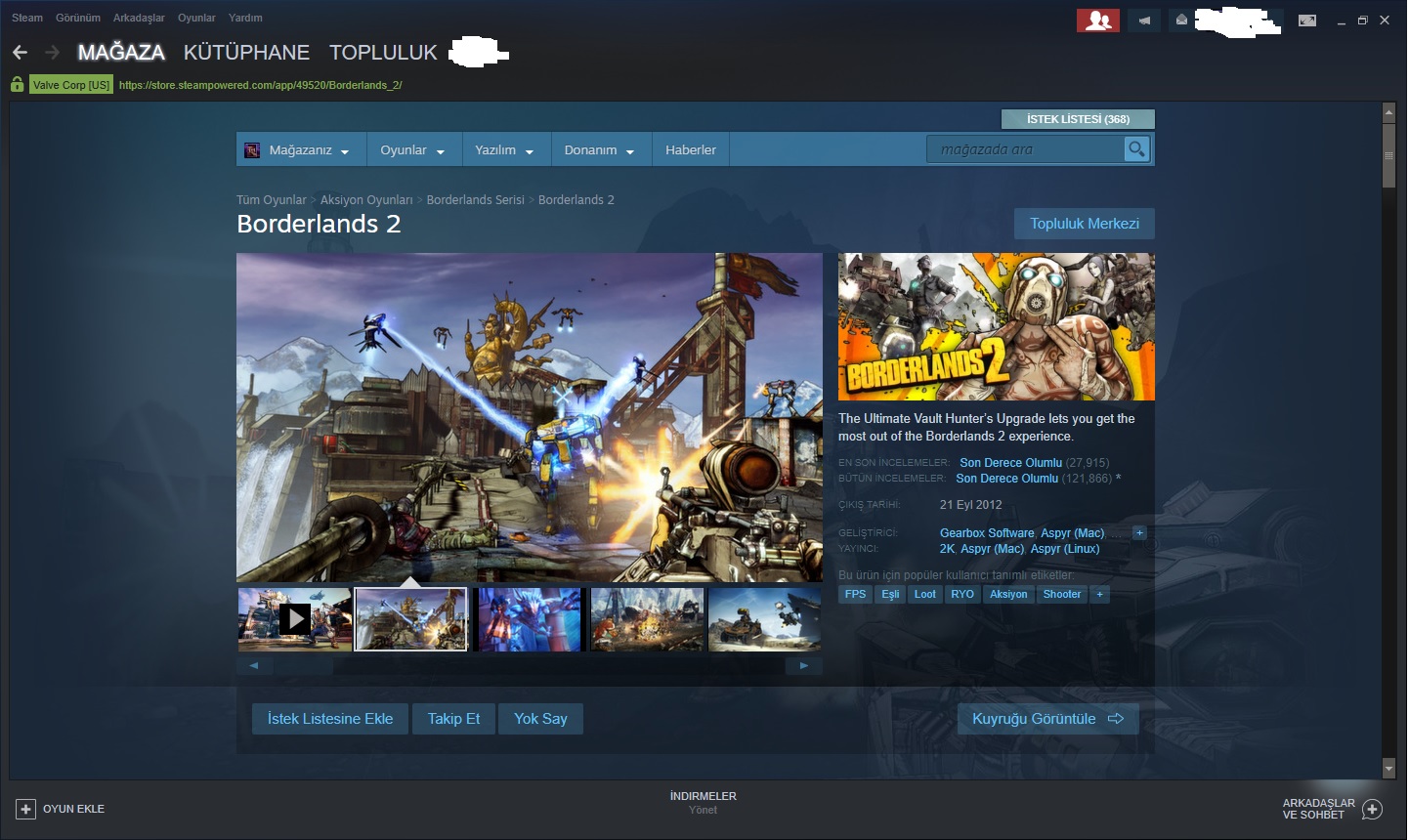Go to the MAĞAZA section
The width and height of the screenshot is (1409, 840).
(x=121, y=53)
